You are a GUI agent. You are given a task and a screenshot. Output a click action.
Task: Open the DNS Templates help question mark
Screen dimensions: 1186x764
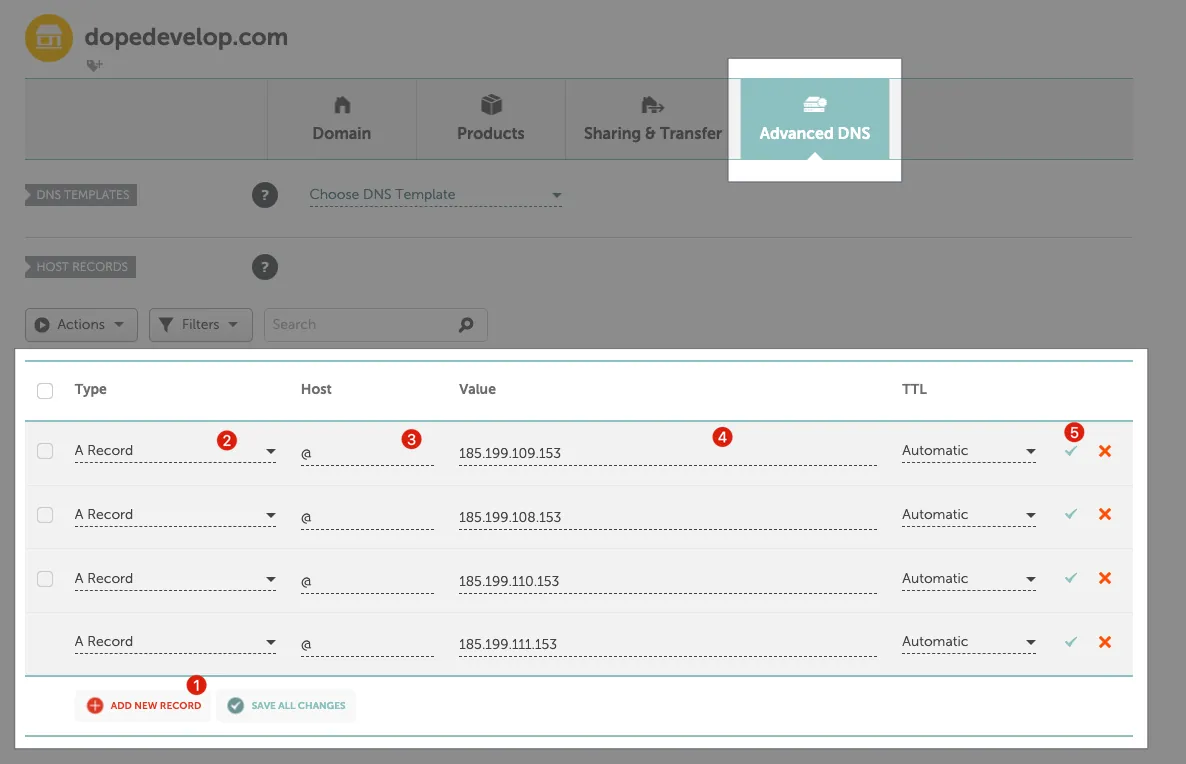click(x=264, y=195)
